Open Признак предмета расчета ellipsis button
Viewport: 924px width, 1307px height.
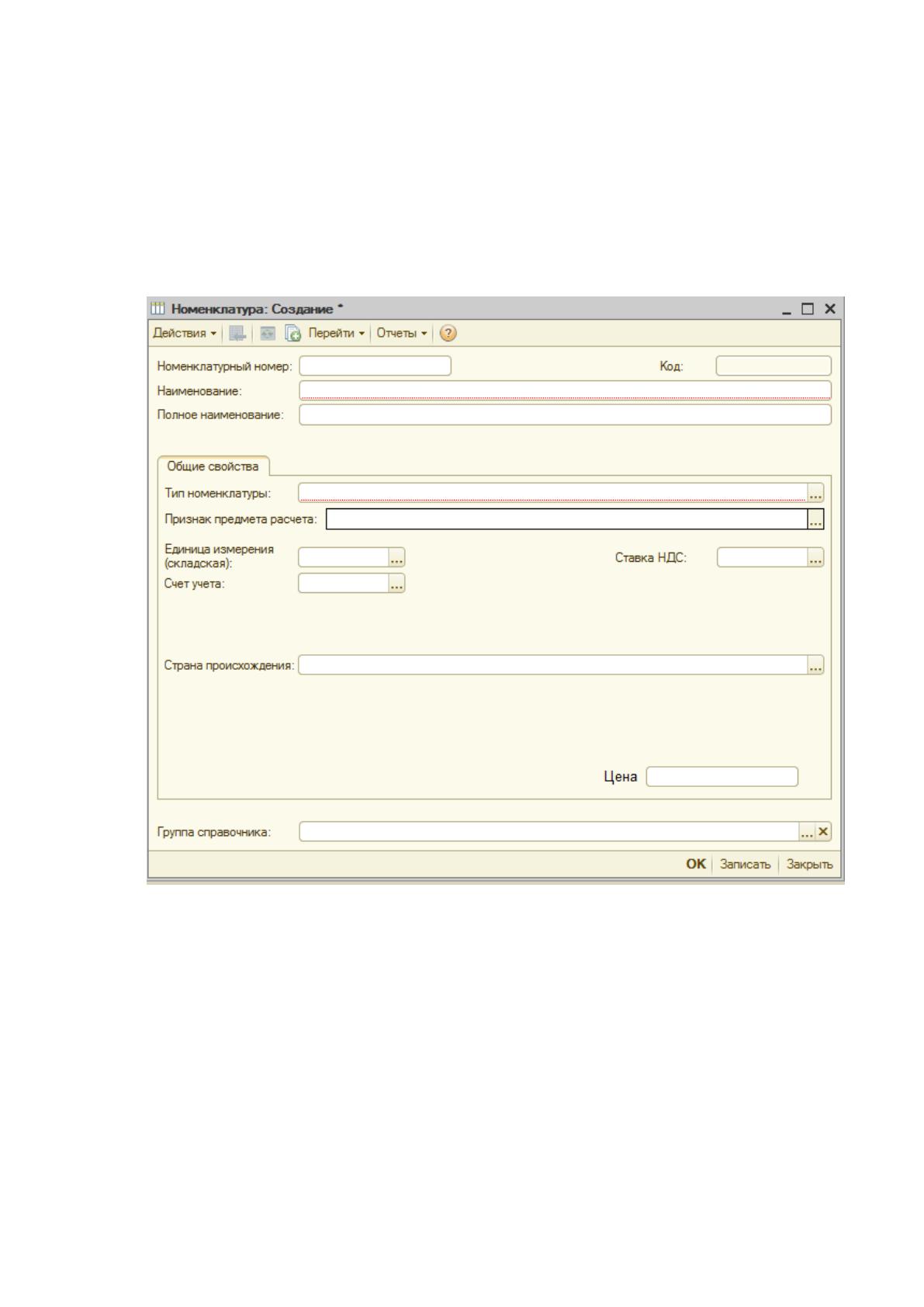point(815,519)
